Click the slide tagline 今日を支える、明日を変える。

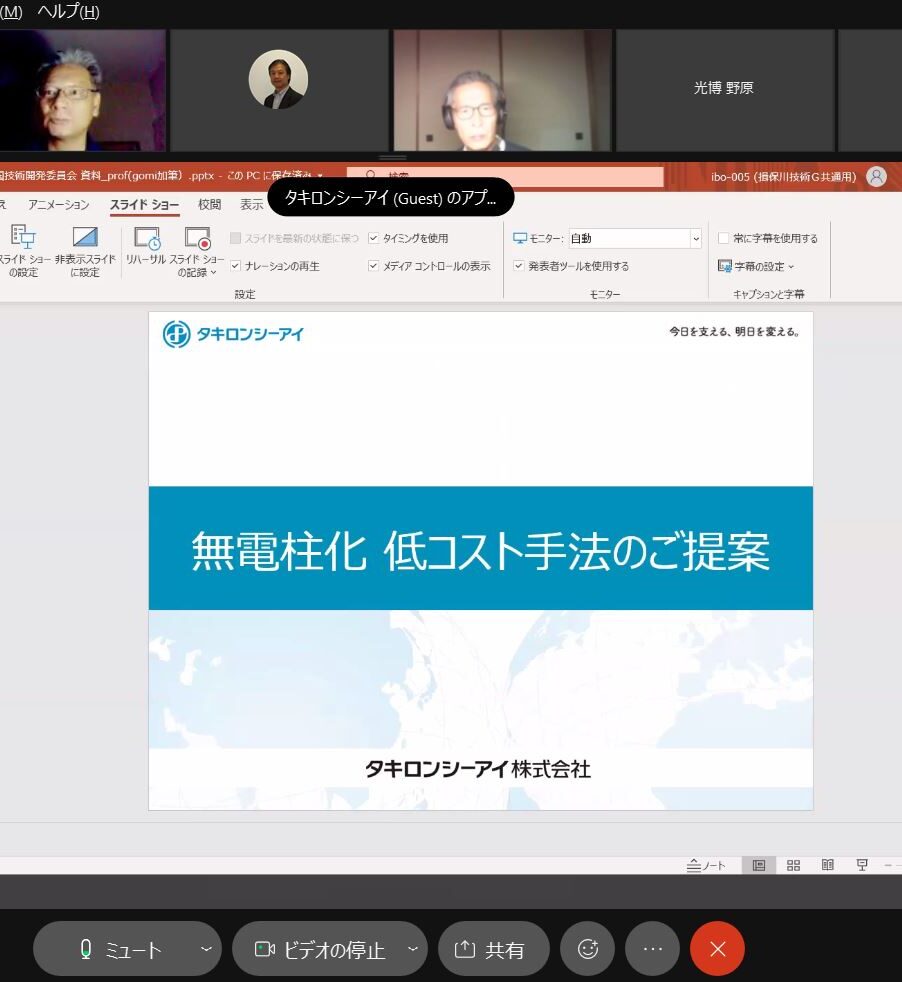point(735,331)
